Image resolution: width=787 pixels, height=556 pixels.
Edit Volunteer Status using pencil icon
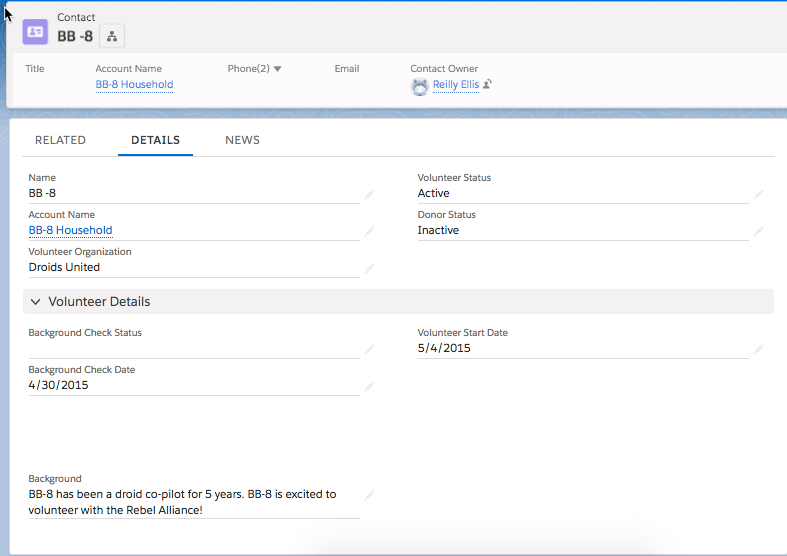(758, 194)
